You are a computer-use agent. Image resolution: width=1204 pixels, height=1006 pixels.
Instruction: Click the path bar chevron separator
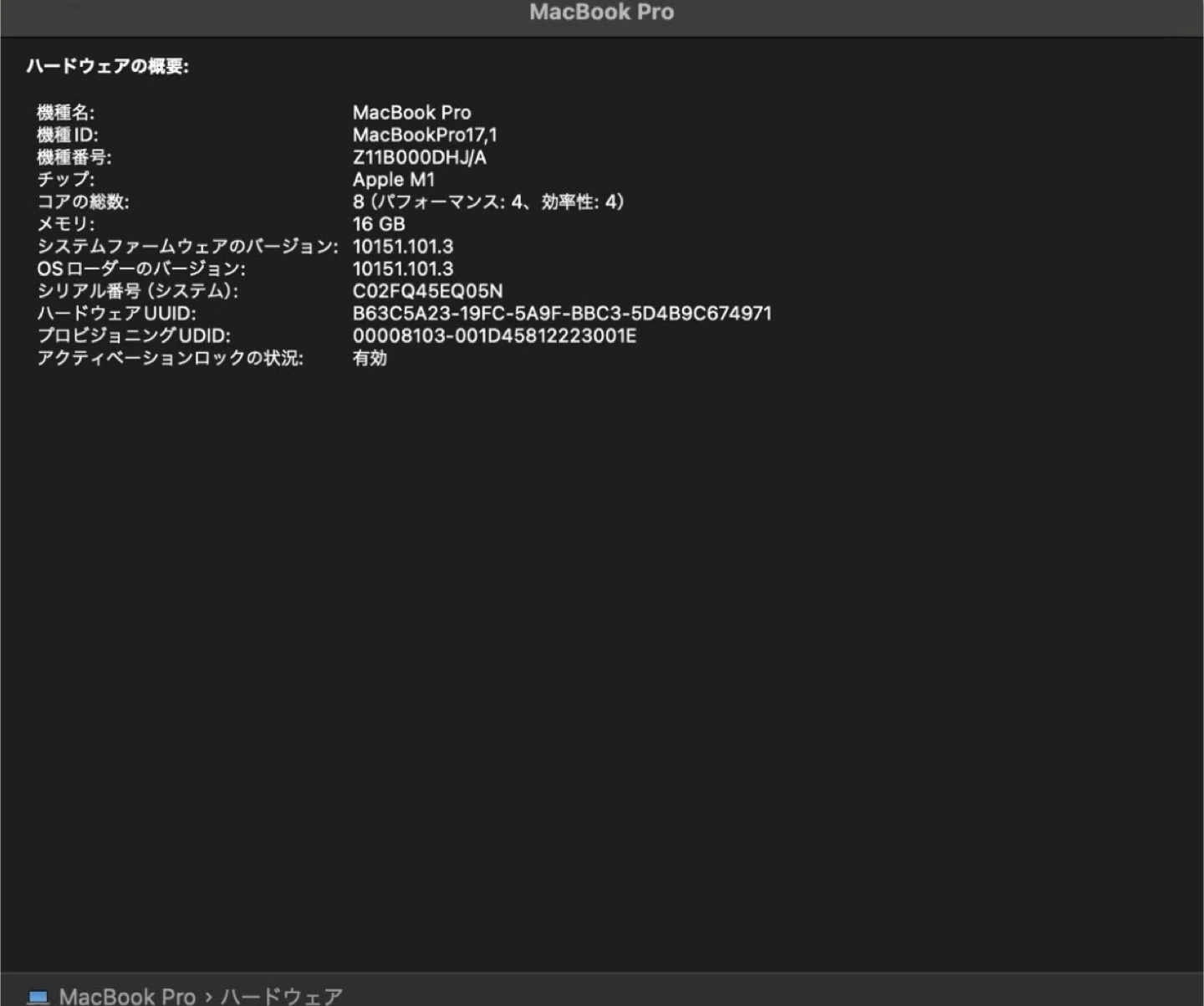pos(208,997)
